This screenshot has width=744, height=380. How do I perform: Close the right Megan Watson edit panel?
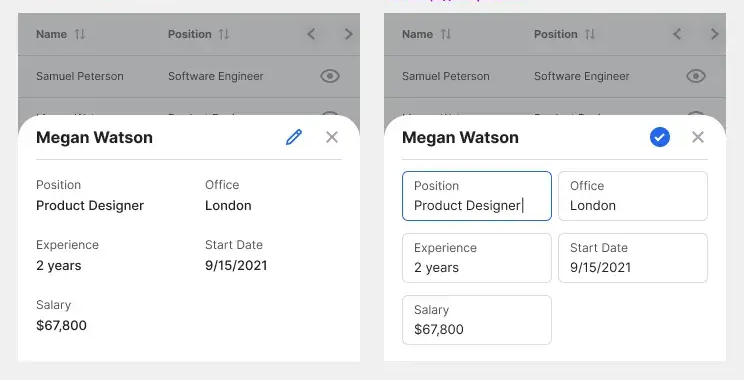pos(698,137)
